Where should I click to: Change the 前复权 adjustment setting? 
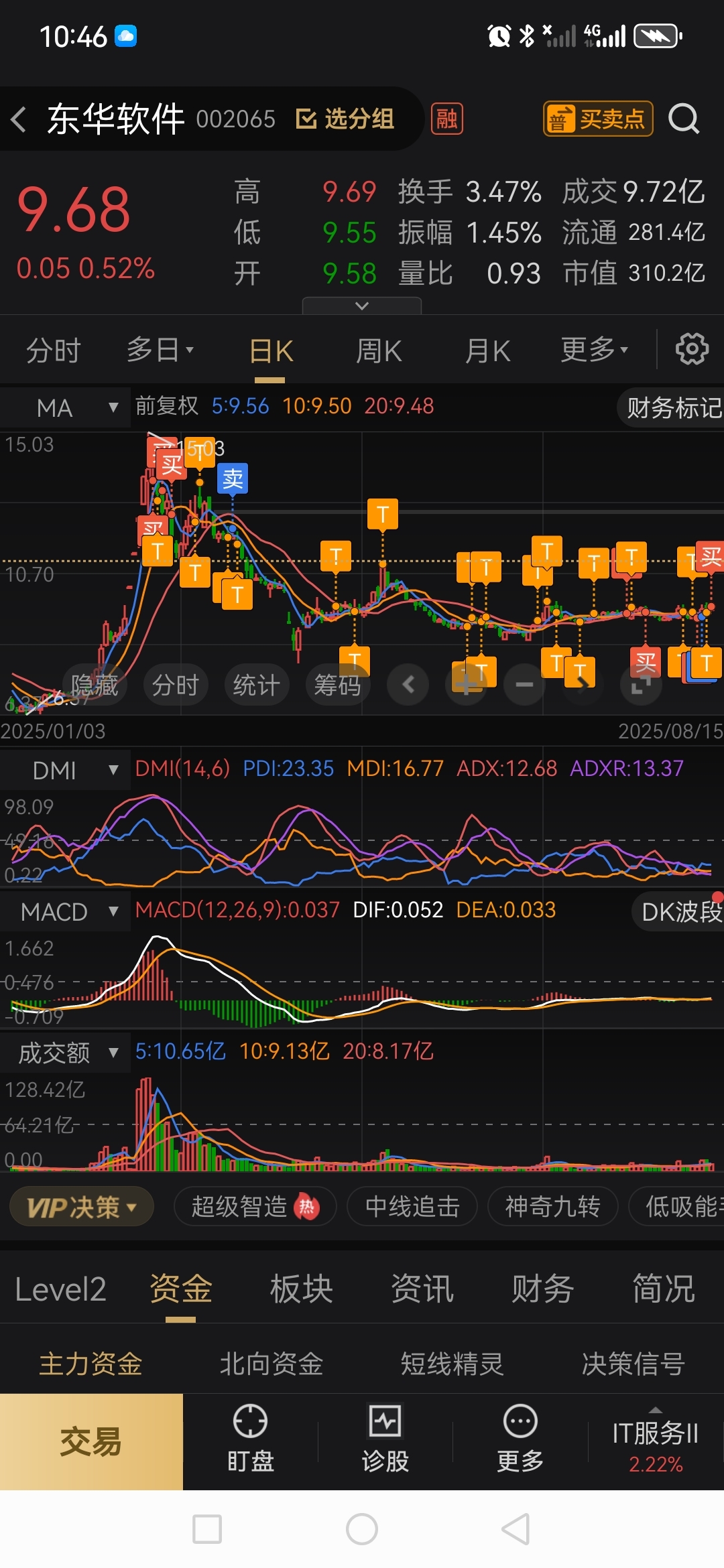167,406
